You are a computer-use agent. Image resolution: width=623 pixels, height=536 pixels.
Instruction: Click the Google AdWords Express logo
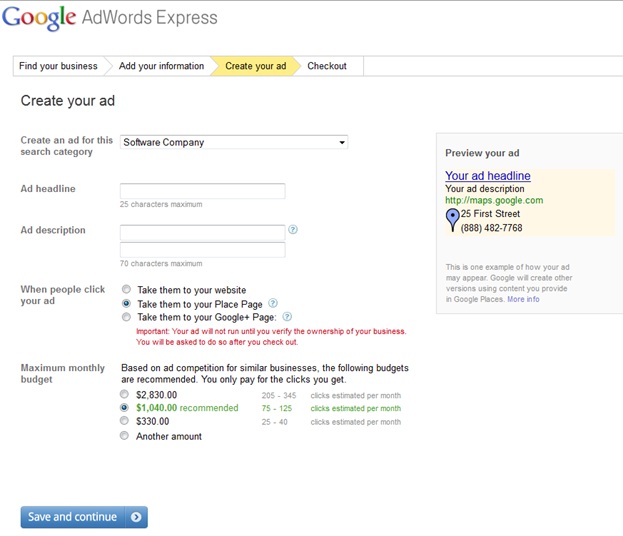pos(110,18)
